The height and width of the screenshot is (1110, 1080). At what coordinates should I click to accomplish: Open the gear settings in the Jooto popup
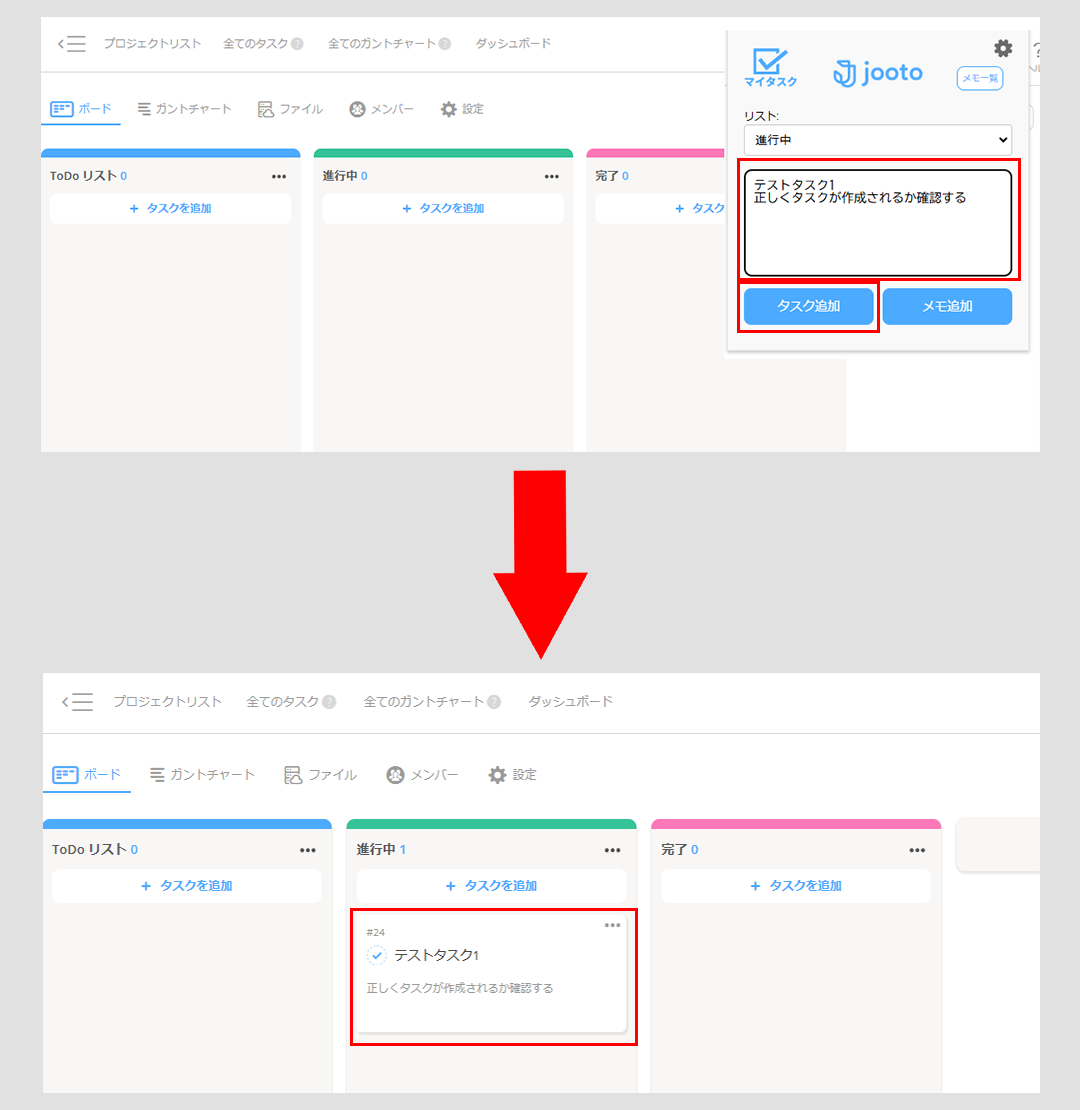click(1002, 48)
